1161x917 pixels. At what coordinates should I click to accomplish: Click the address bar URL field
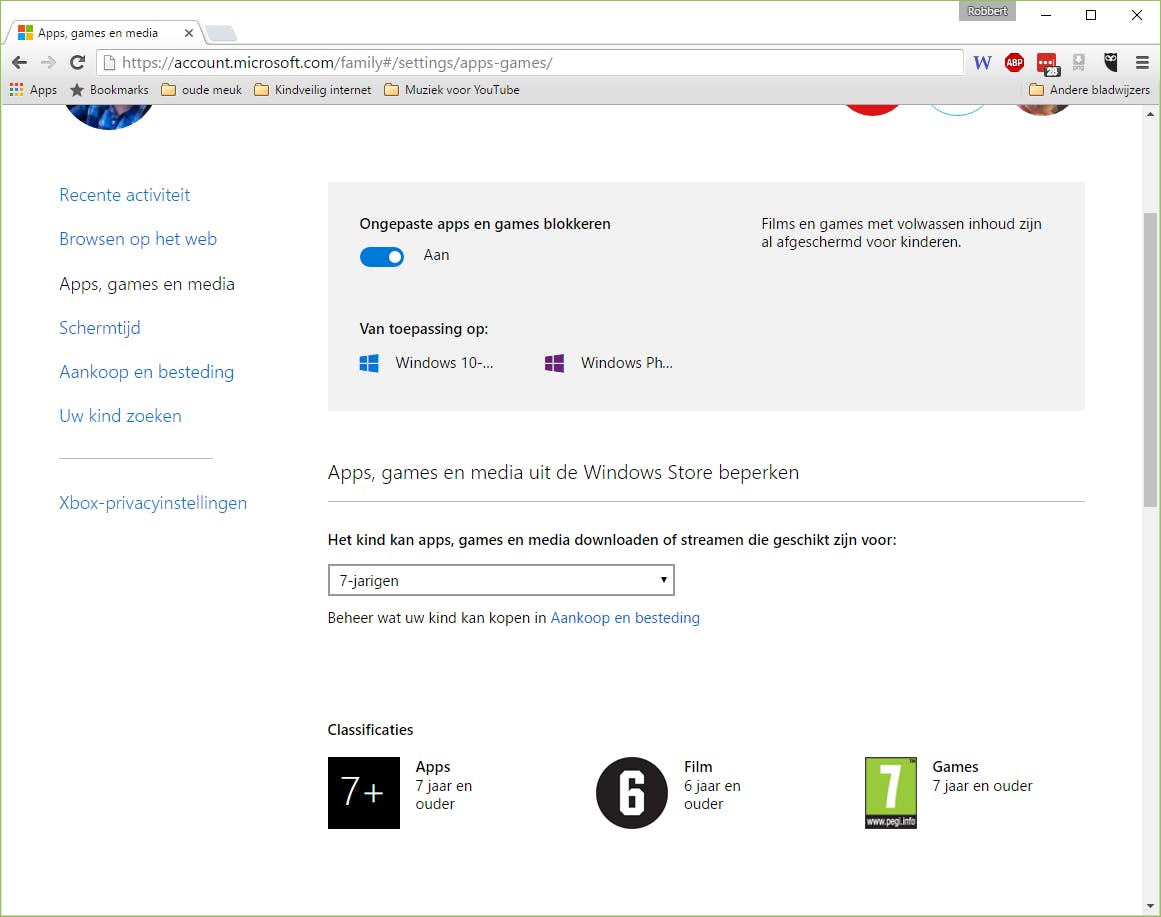(x=529, y=63)
